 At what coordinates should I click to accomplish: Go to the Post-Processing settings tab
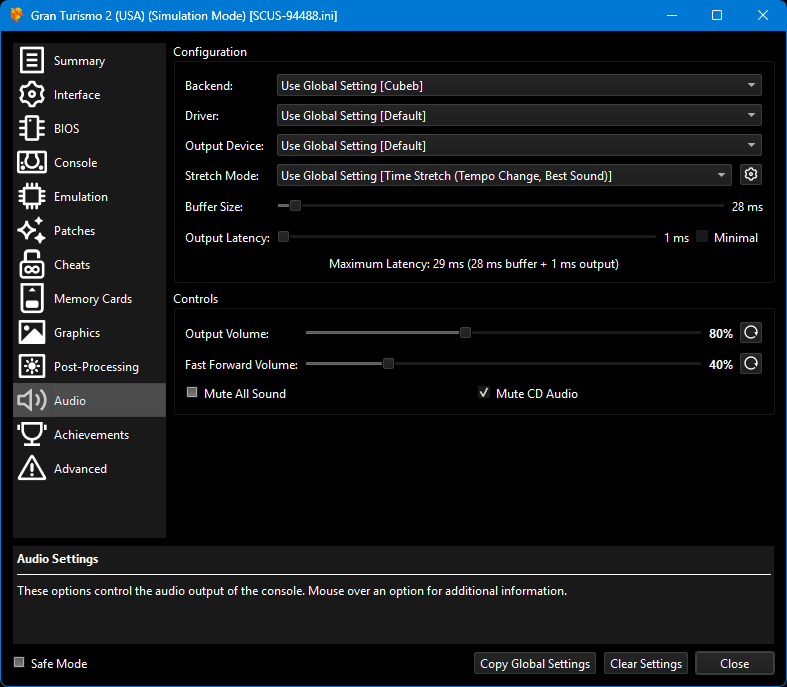[x=96, y=367]
